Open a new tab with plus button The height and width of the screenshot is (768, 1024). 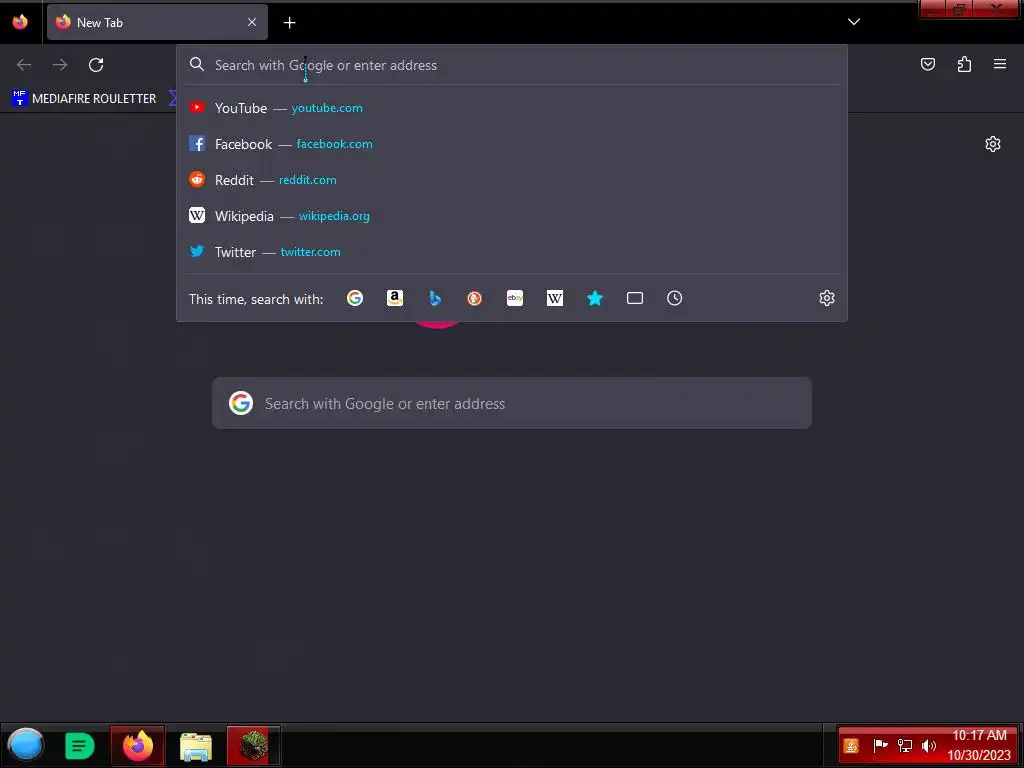(289, 23)
